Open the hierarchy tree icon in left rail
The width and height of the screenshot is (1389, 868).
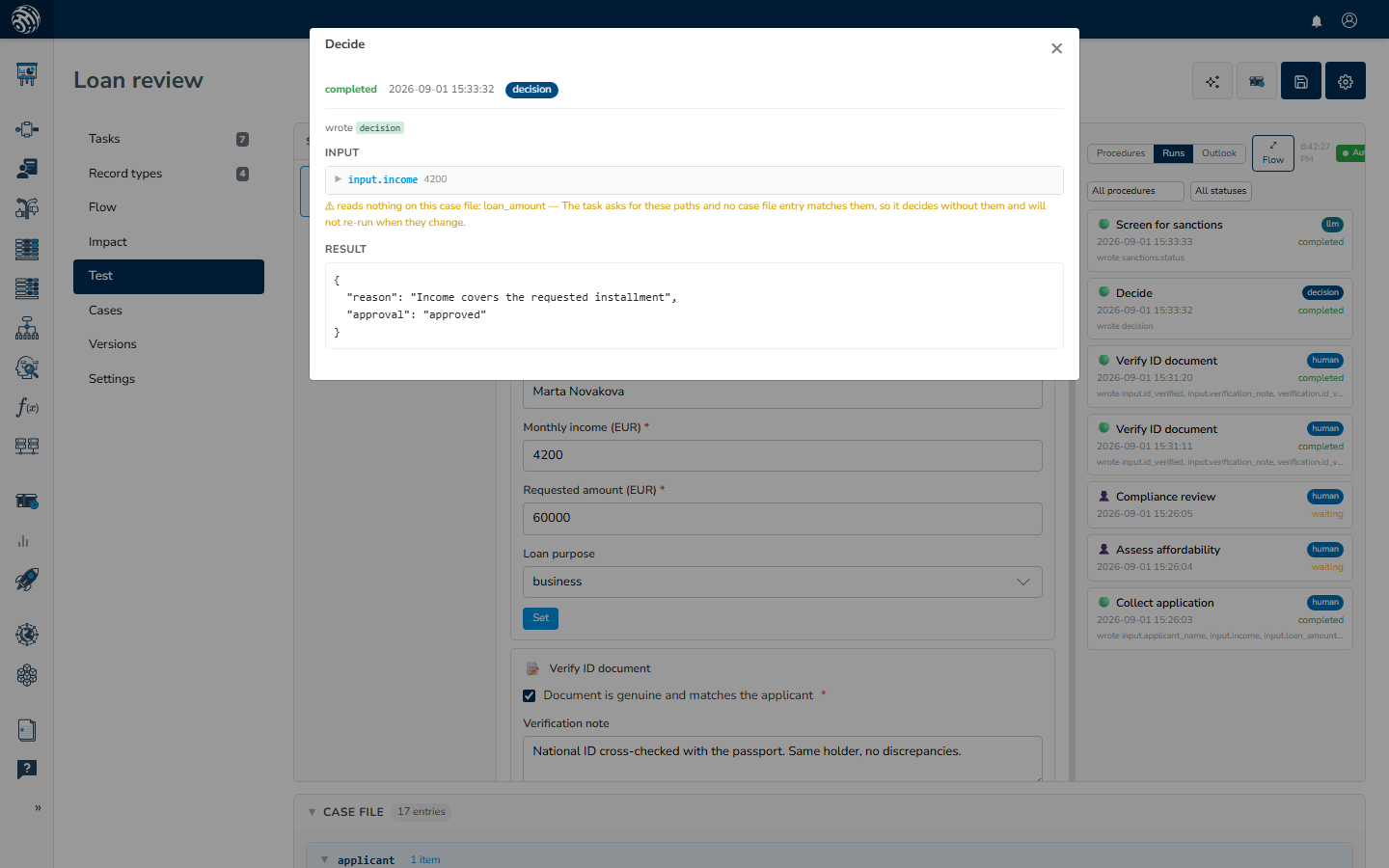coord(27,328)
